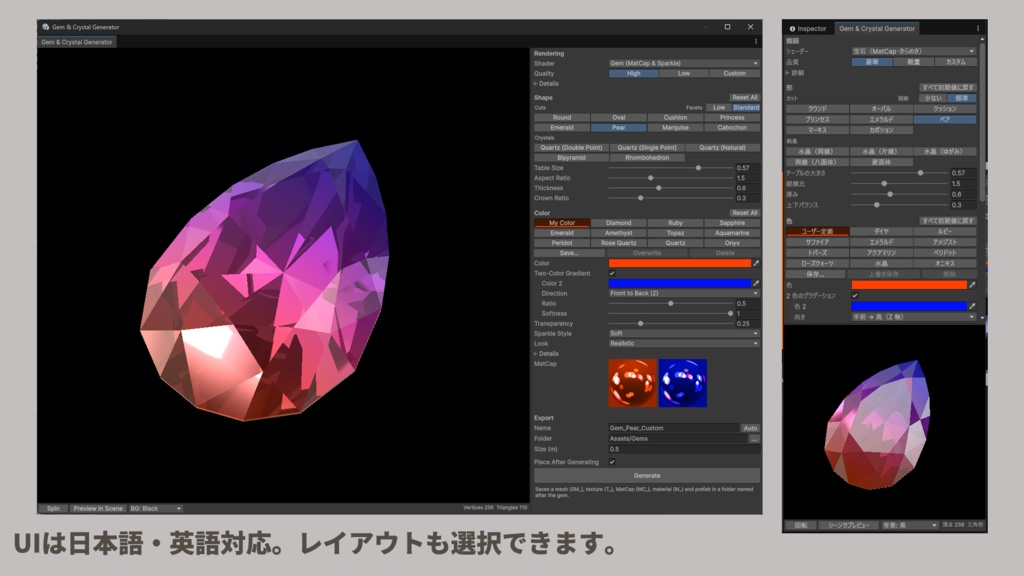Click the Crown Ratio value field 0.3
1024x576 pixels.
(747, 199)
